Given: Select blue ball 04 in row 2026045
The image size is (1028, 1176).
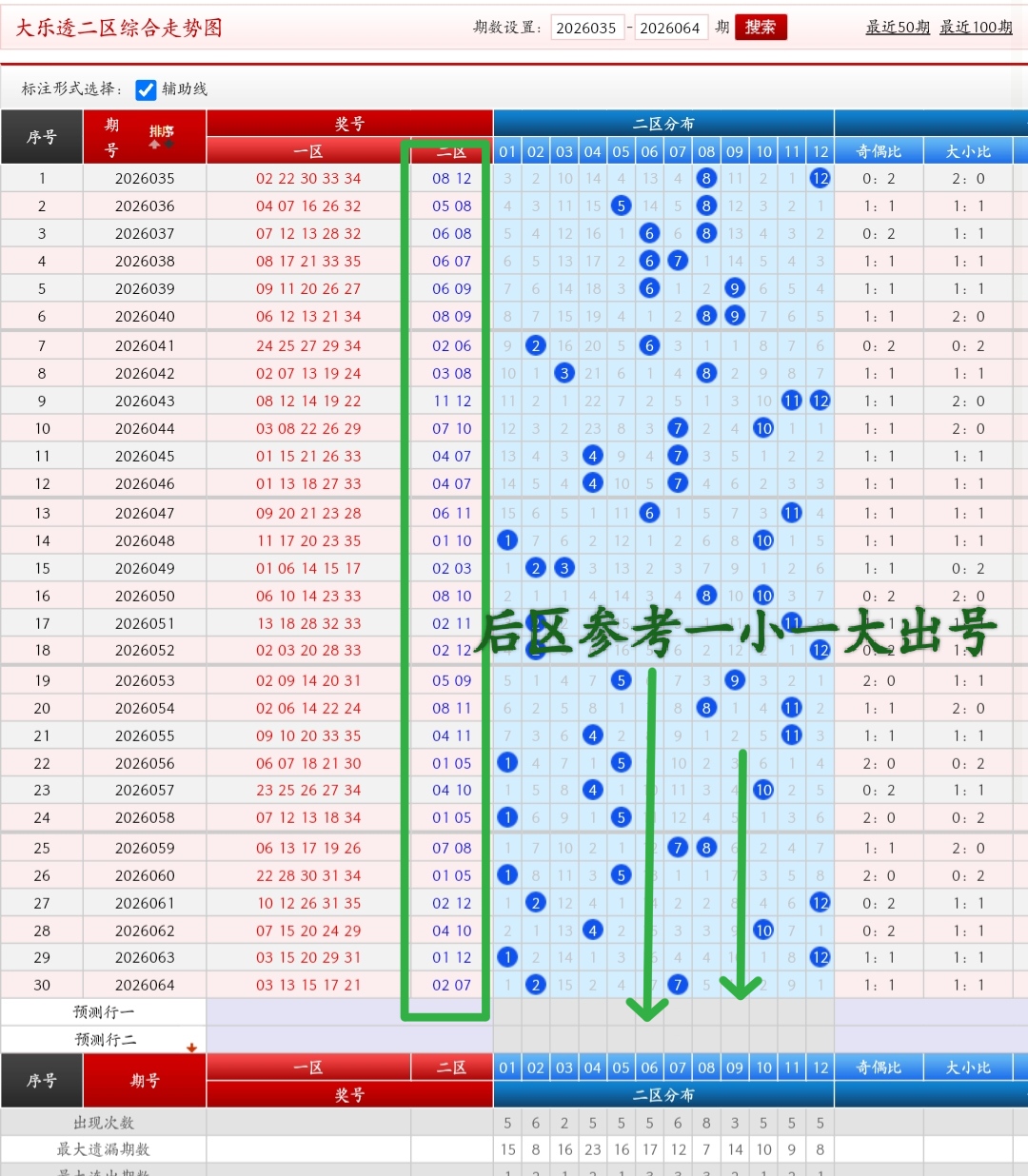Looking at the screenshot, I should [x=593, y=456].
